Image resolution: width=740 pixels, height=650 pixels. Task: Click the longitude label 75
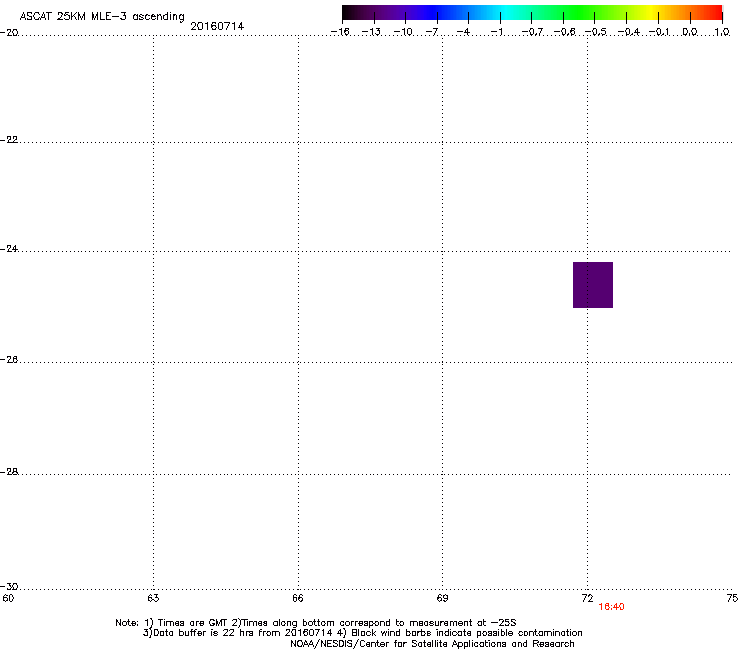click(732, 598)
